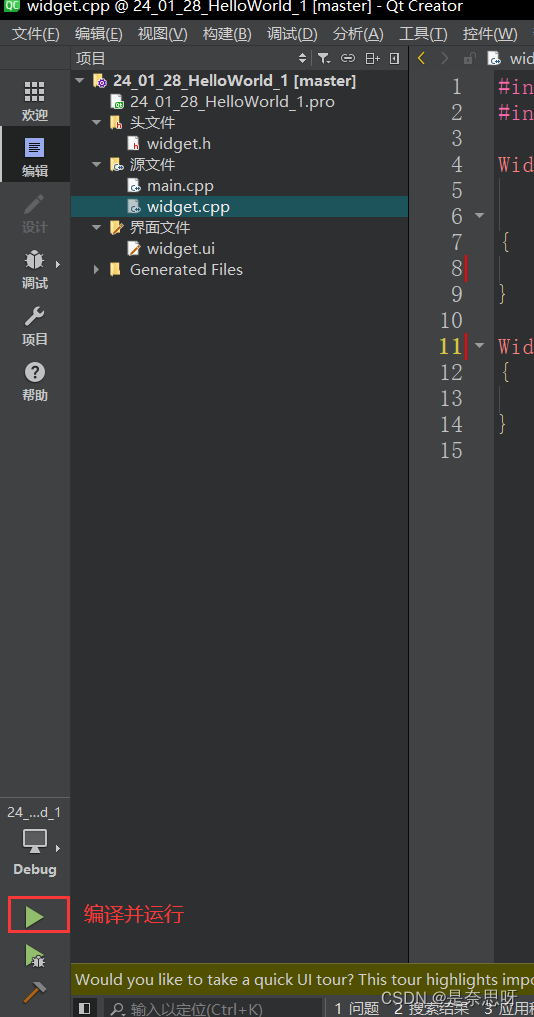Start debugging with the play-bug icon
The image size is (534, 1017).
(x=34, y=956)
